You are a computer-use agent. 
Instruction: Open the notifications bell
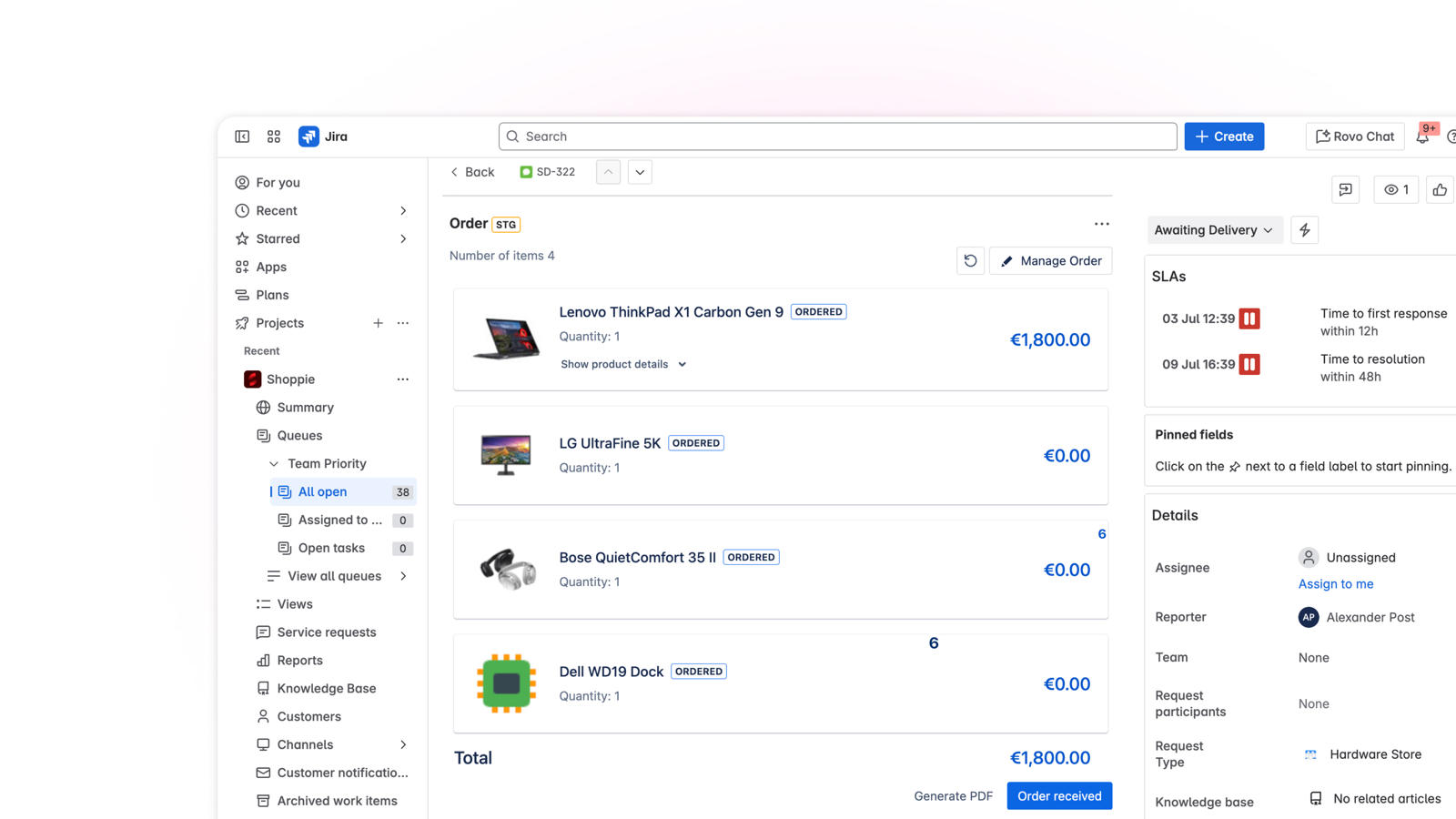tap(1422, 136)
